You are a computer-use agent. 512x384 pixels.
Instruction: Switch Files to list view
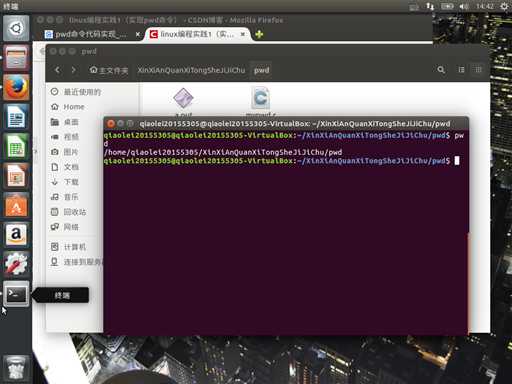(x=461, y=70)
